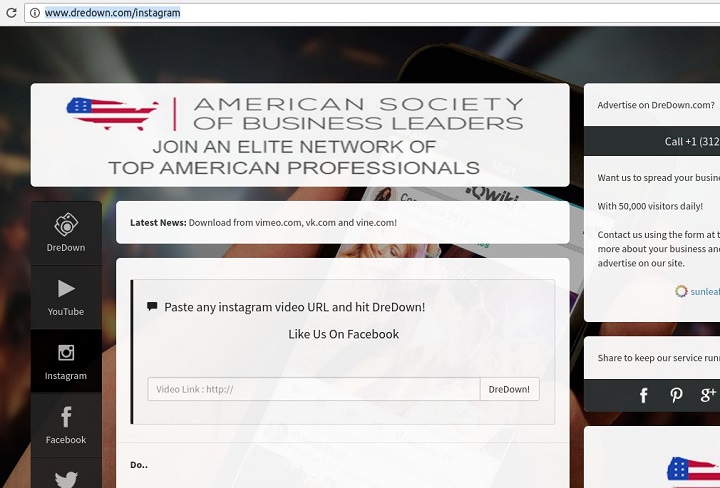Viewport: 720px width, 488px height.
Task: Click the flag ad thumbnail in right column
Action: point(693,472)
